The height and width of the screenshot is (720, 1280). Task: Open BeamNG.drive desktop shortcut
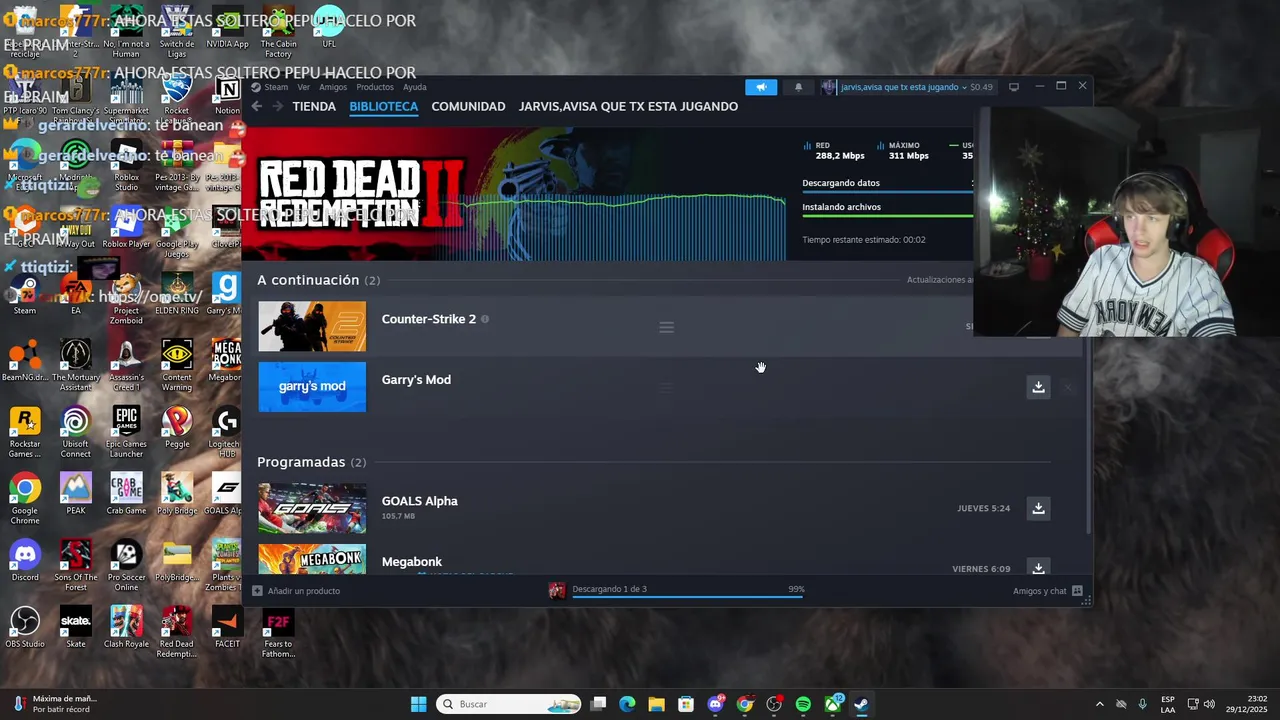point(25,360)
